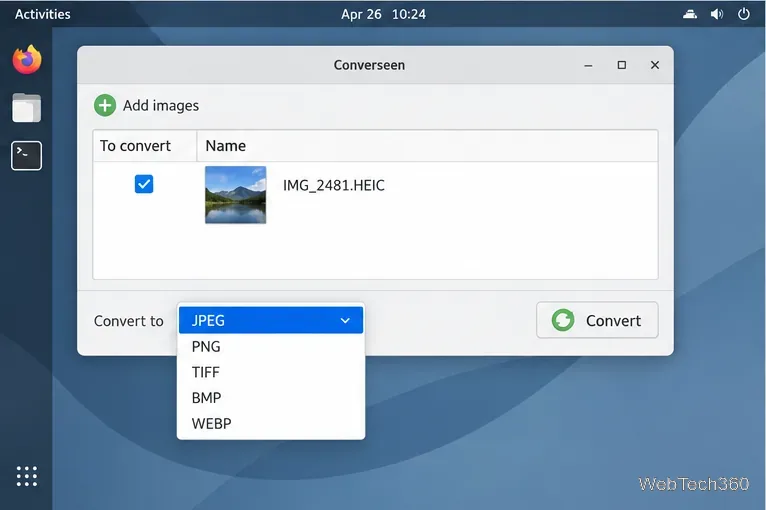Click the mountain lake image thumbnail
766x510 pixels.
(235, 195)
